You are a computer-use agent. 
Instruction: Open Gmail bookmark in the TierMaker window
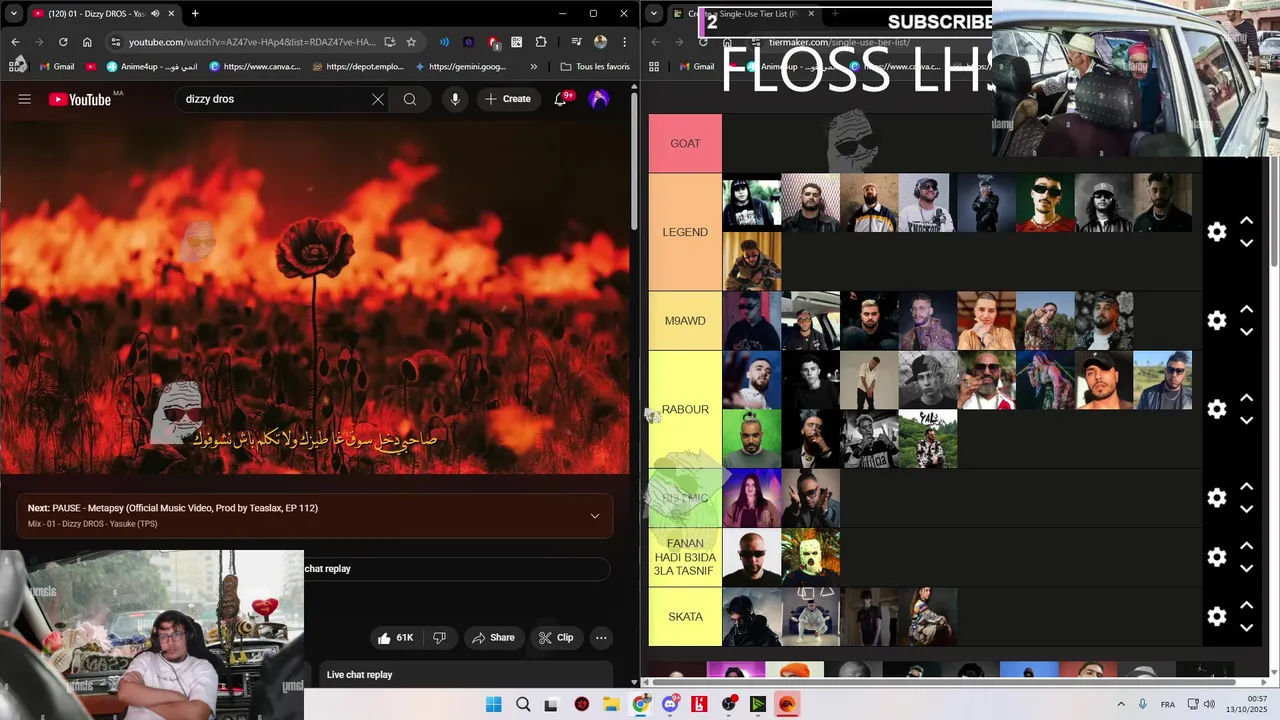695,67
